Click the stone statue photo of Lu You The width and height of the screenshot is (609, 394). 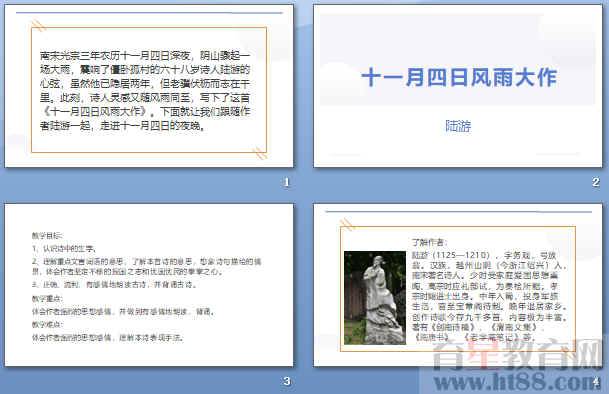(375, 298)
